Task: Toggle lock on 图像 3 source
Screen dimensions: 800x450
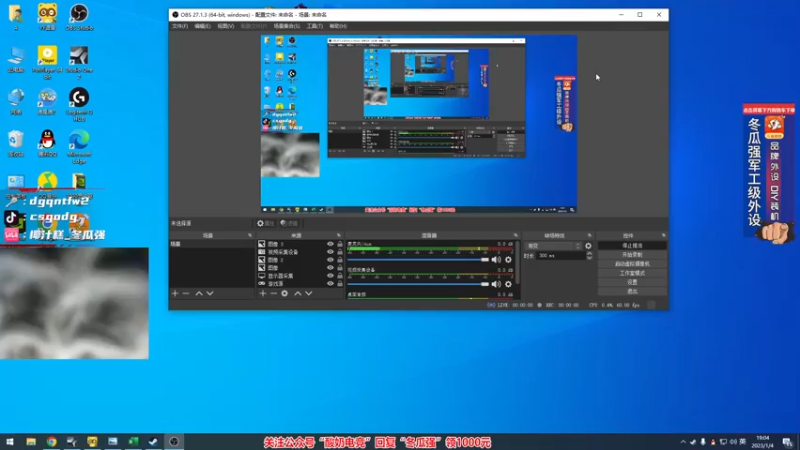Action: pyautogui.click(x=340, y=244)
